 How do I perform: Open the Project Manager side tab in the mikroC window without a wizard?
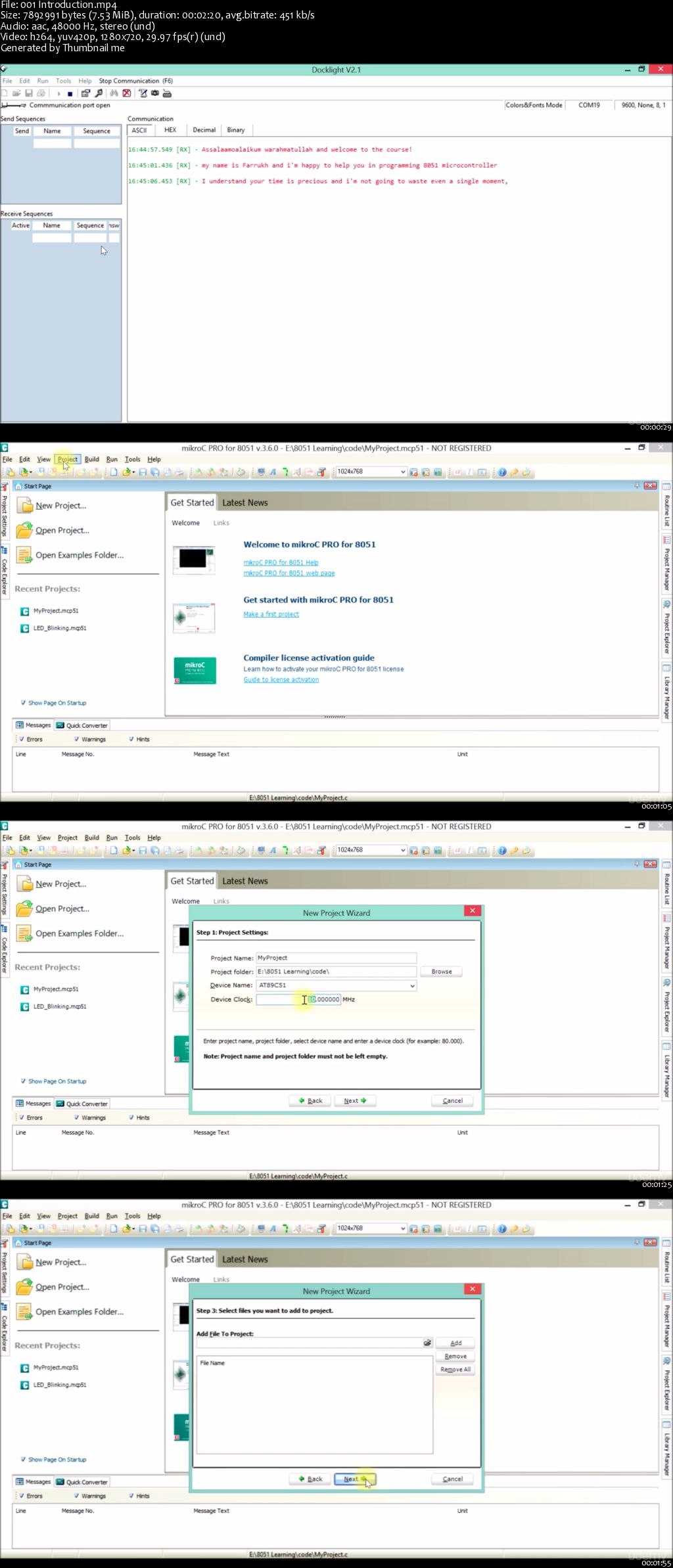(666, 564)
